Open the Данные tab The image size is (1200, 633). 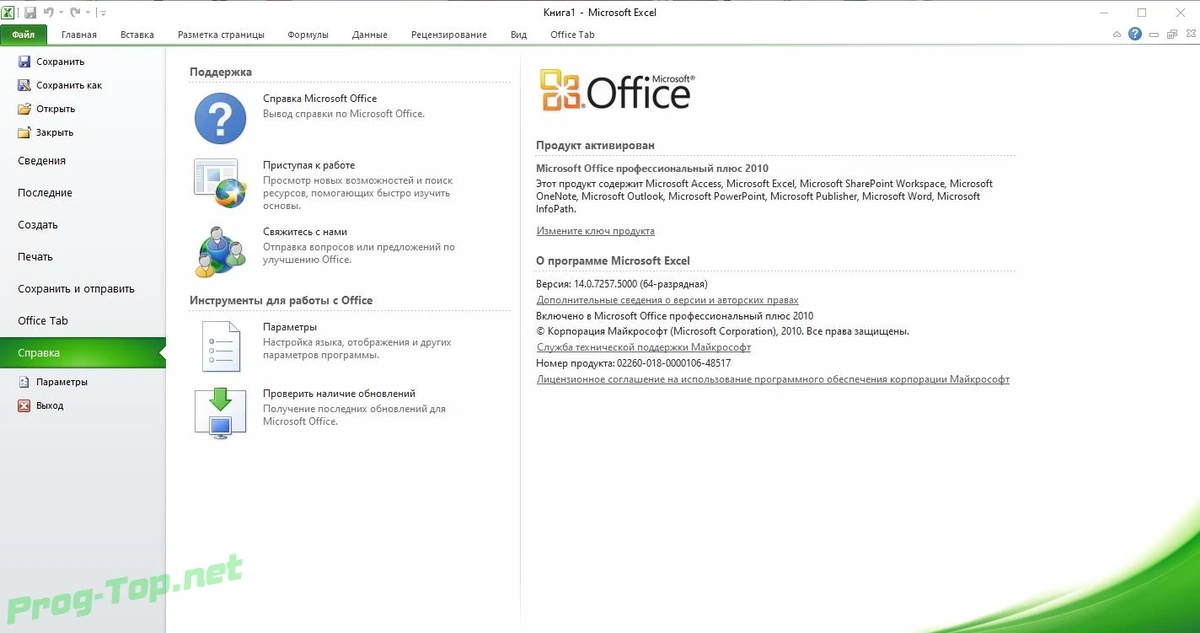coord(370,34)
